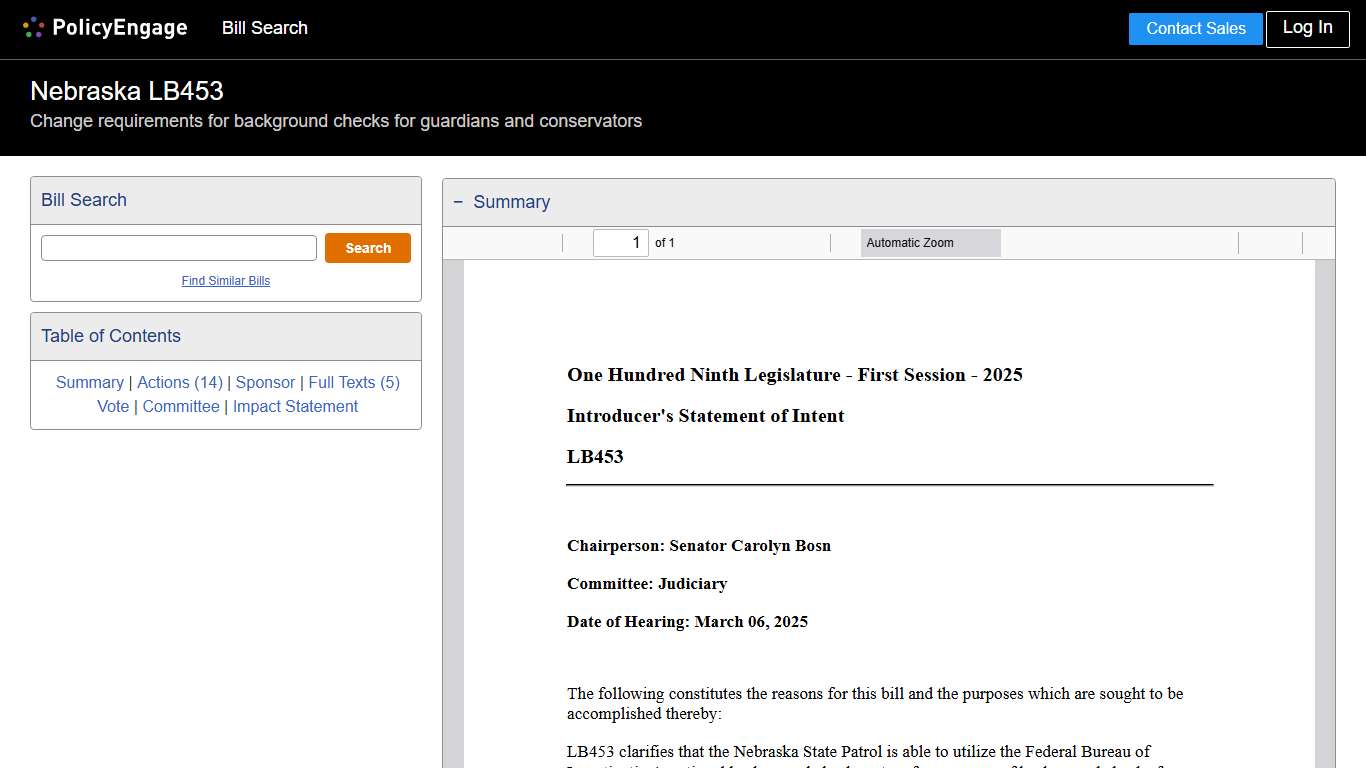Open the Actions (14) section
The width and height of the screenshot is (1366, 768).
click(x=180, y=382)
